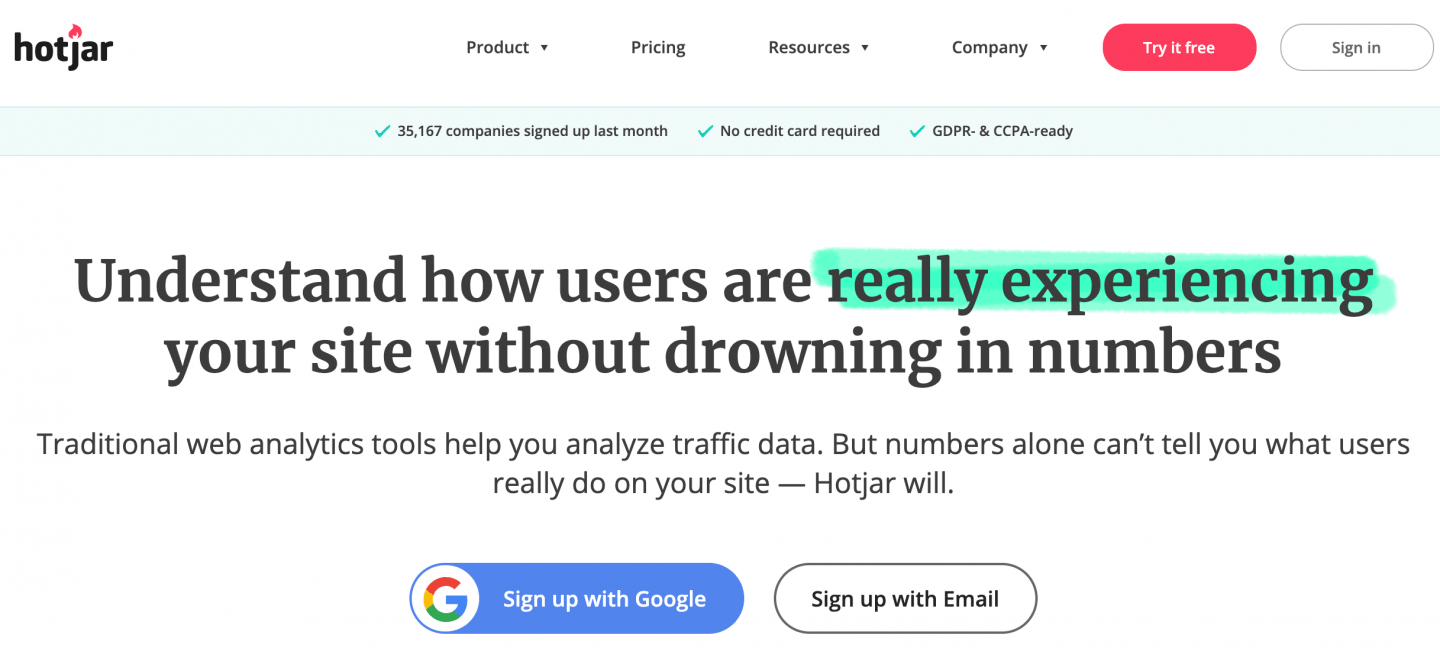Click the checkmark beside GDPR- & CCPA-ready
Image resolution: width=1440 pixels, height=648 pixels.
coord(917,131)
